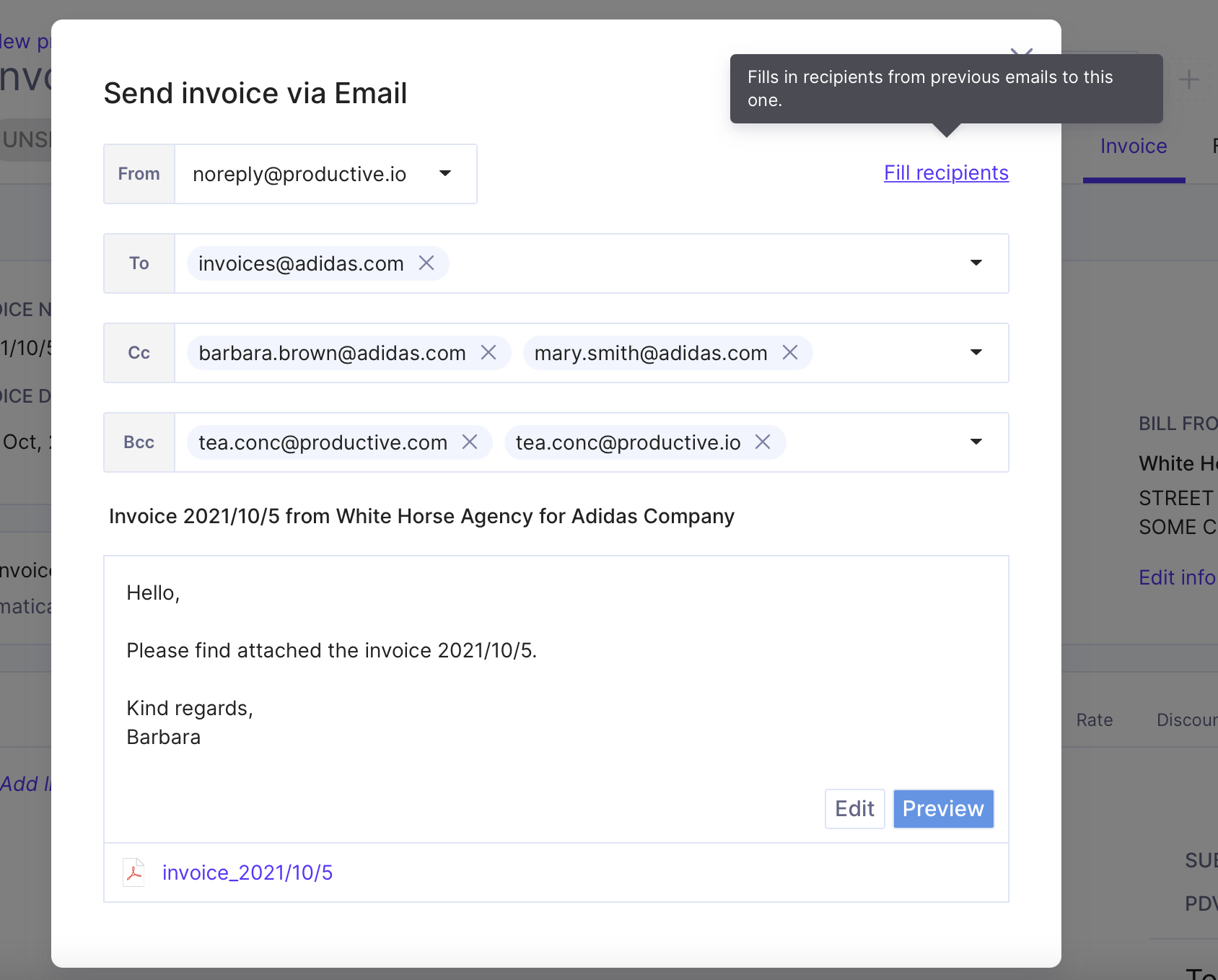
Task: Click inside the email body text
Action: (556, 665)
